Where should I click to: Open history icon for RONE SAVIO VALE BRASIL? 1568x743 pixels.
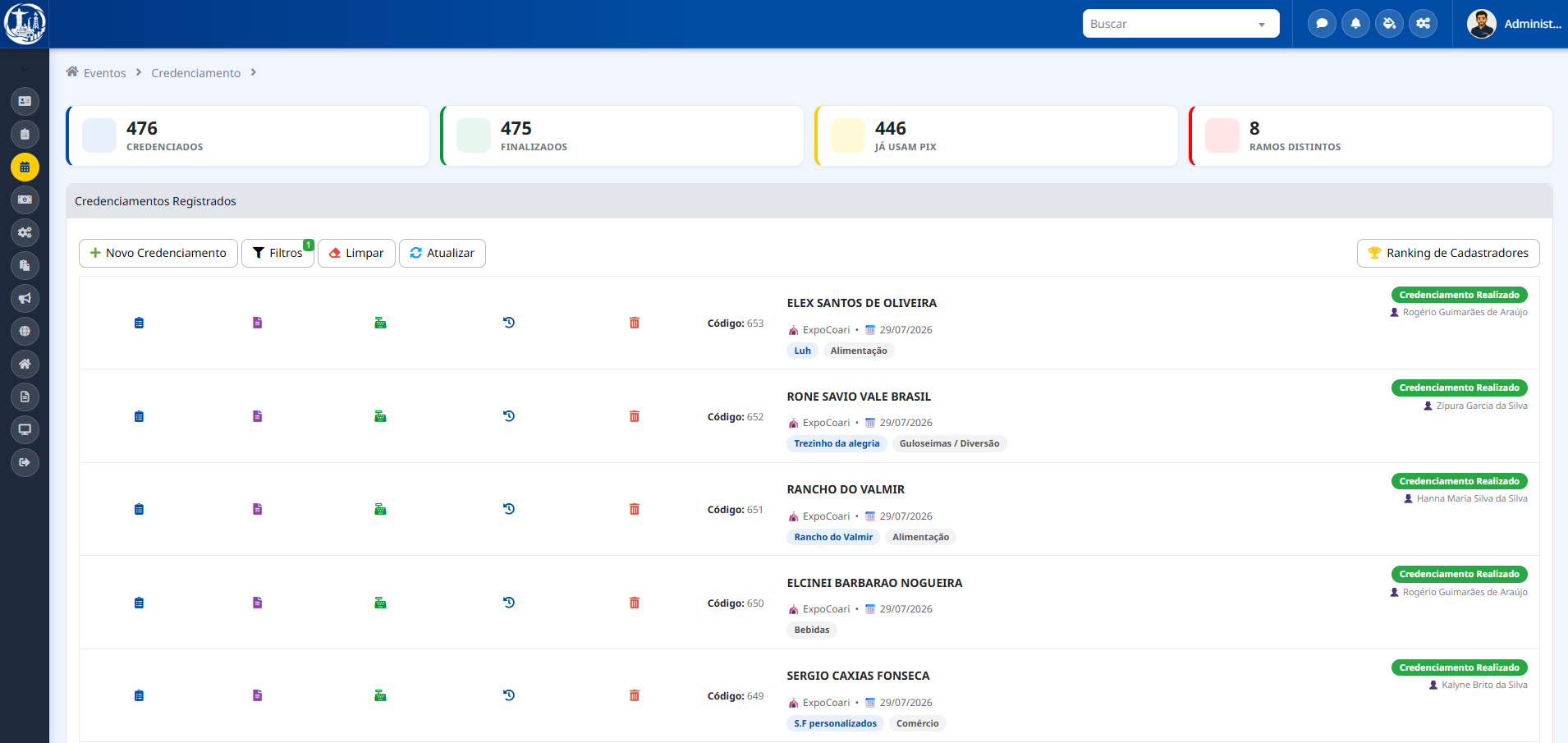[x=509, y=416]
